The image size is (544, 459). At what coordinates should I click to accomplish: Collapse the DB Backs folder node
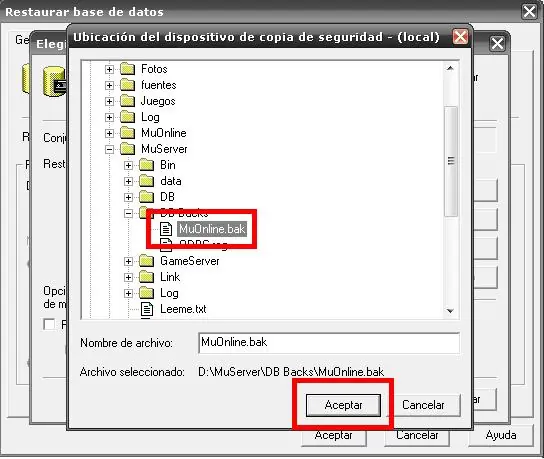point(128,213)
